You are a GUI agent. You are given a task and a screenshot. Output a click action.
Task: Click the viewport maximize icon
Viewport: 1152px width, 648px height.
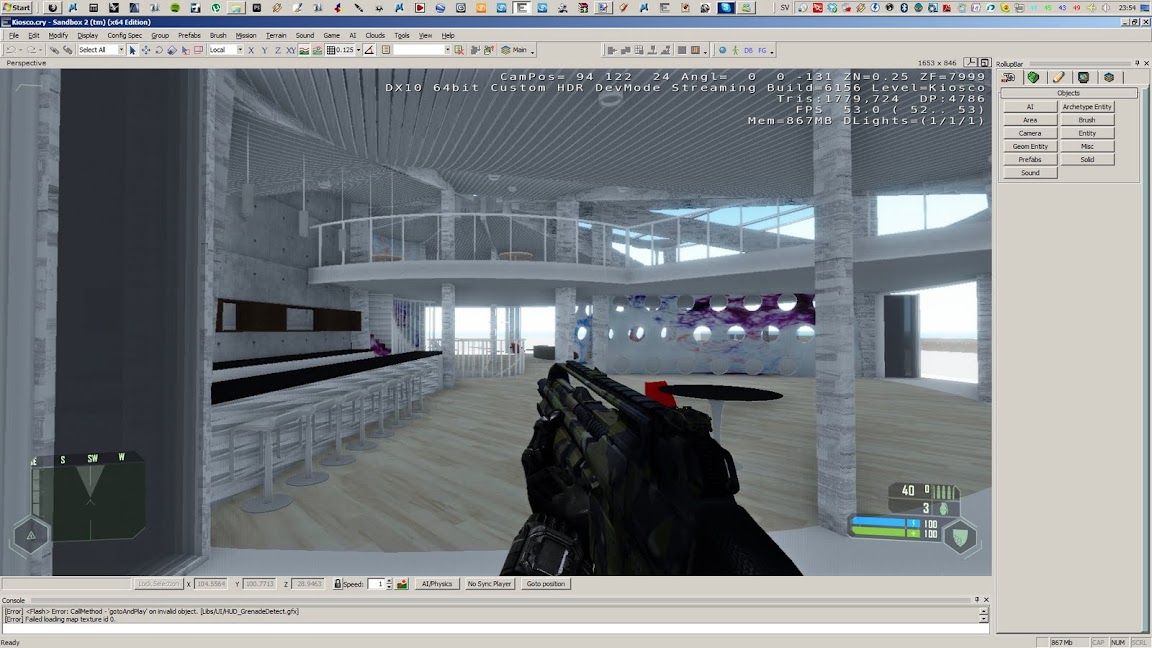point(985,63)
